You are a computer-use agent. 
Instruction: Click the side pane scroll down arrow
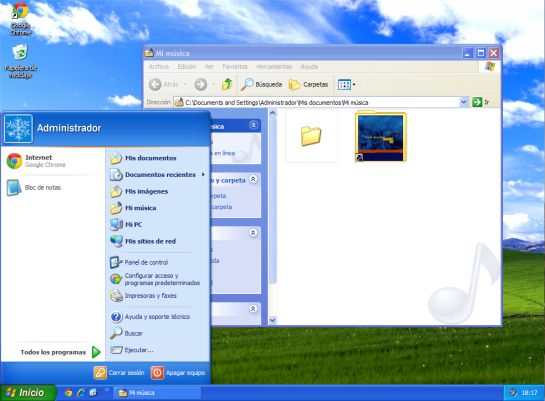point(273,320)
